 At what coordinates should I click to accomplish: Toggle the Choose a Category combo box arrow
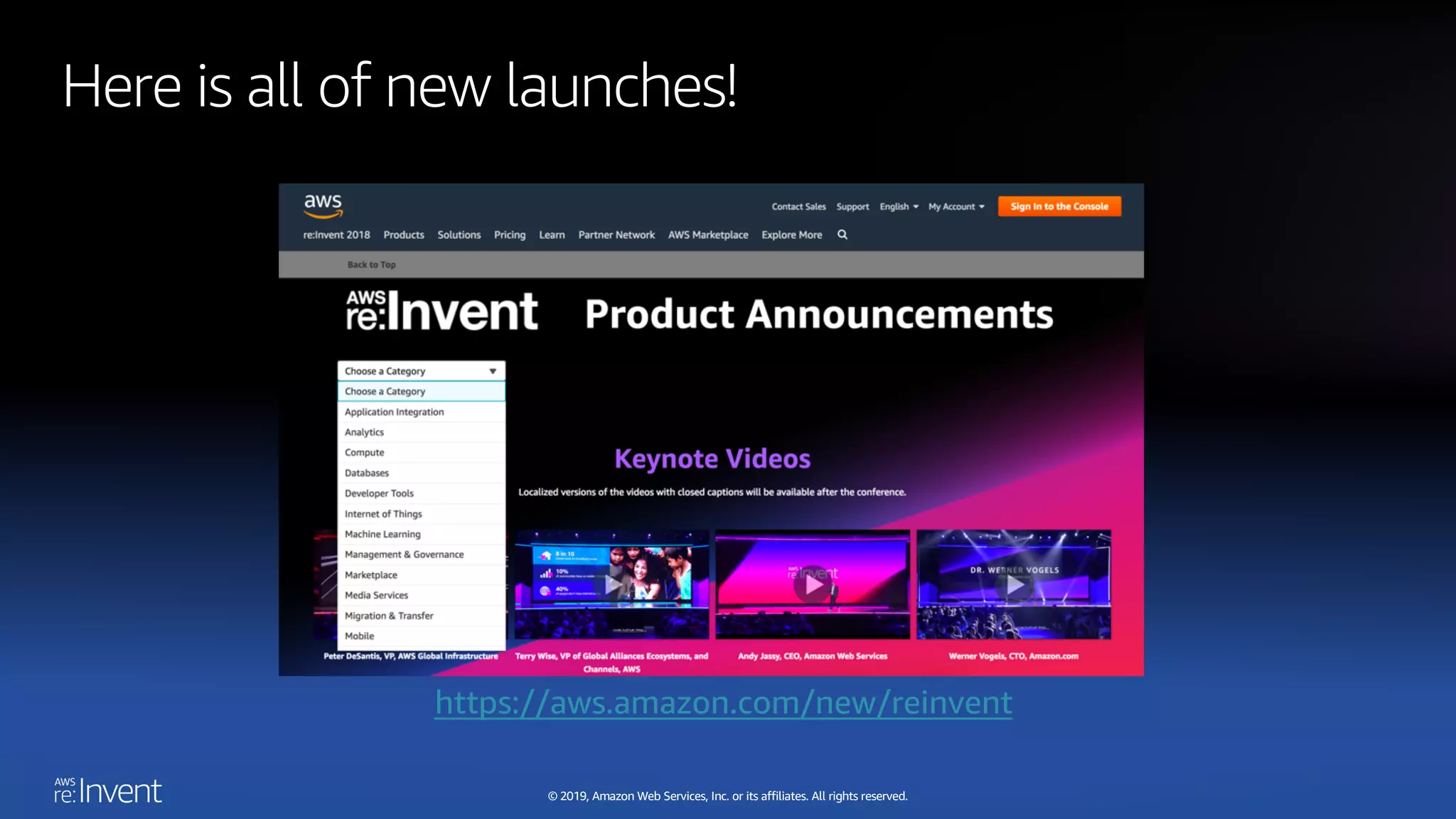pos(493,371)
